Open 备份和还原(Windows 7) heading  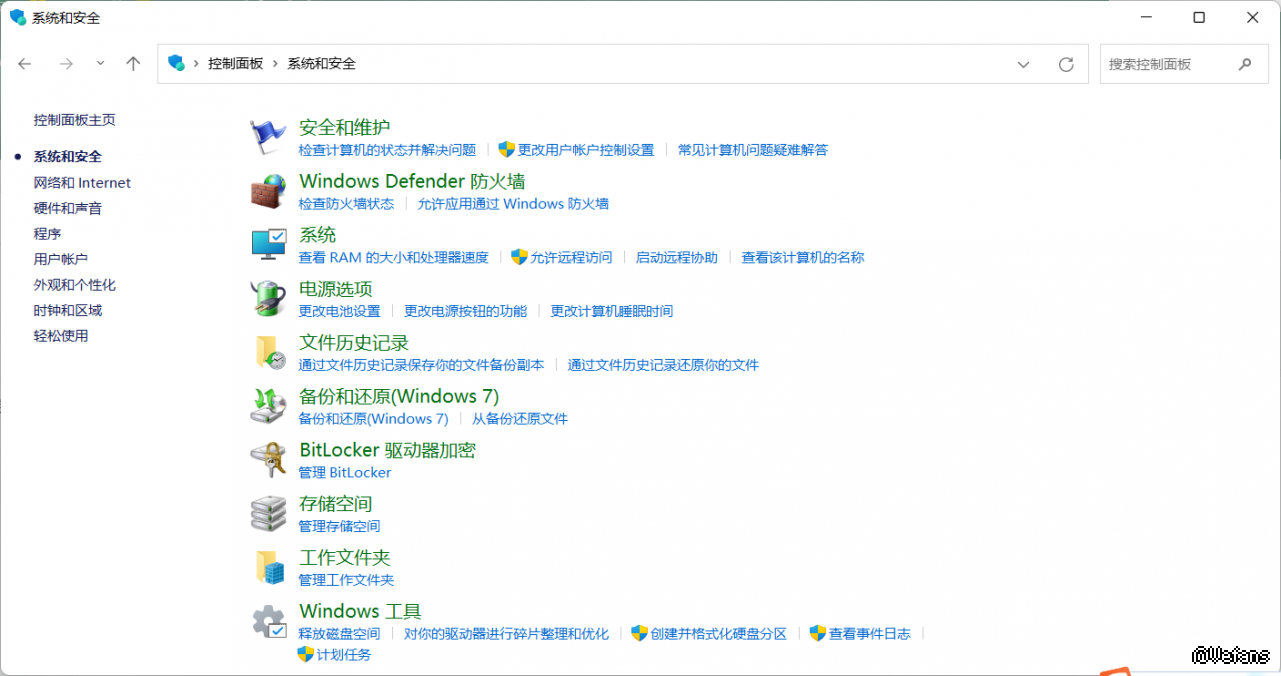click(x=399, y=396)
